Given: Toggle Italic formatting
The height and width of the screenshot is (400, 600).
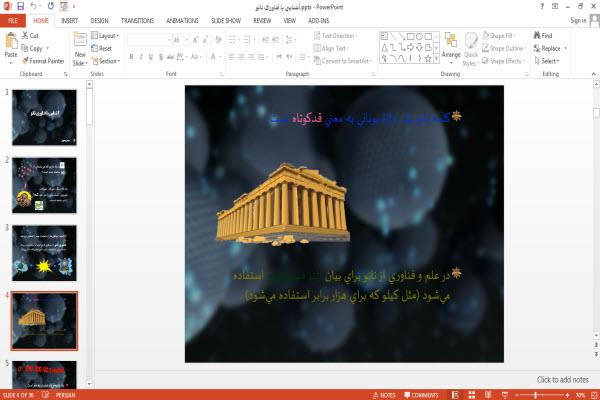Looking at the screenshot, I should point(141,57).
